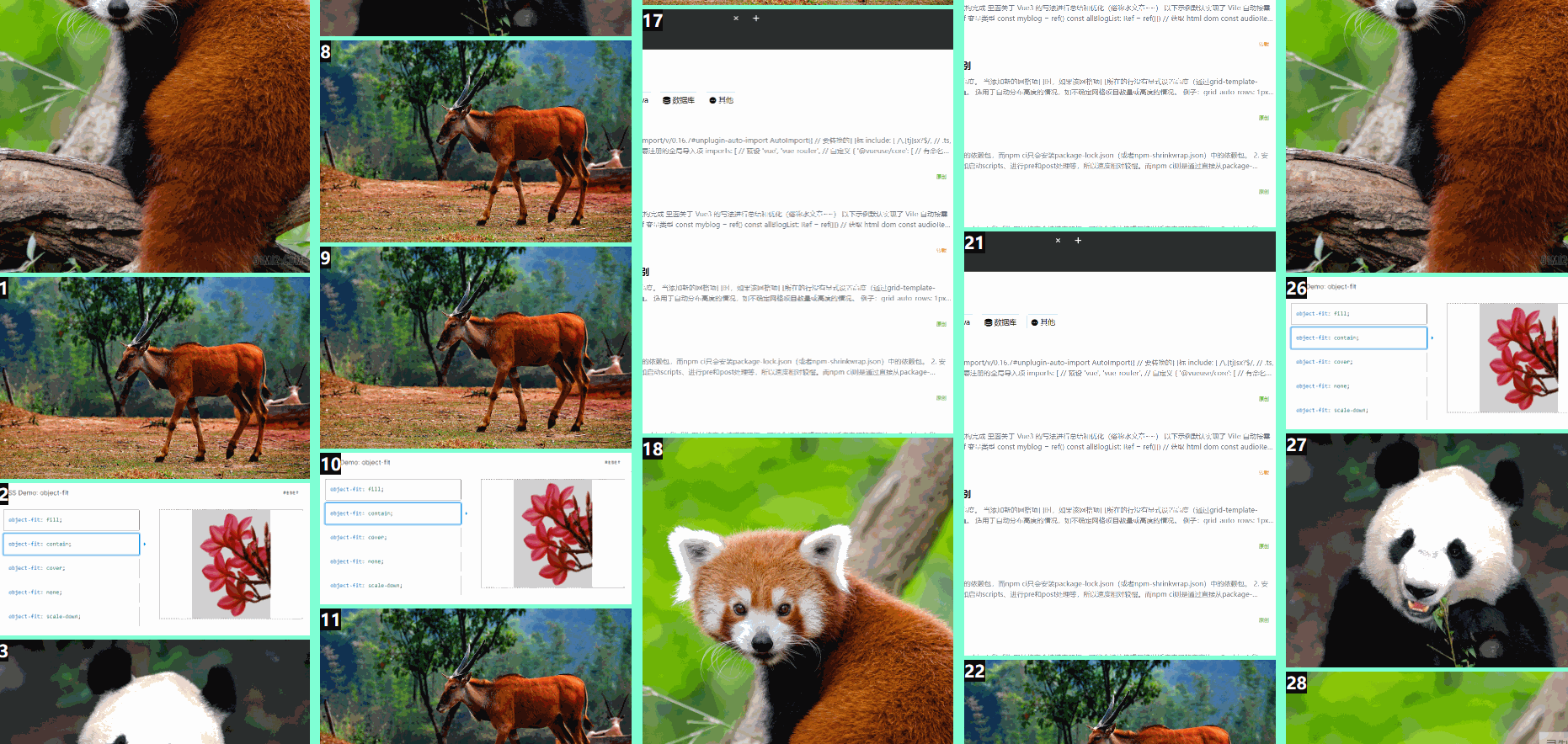
Task: Open the red panda face photo numbered 18
Action: (x=797, y=591)
